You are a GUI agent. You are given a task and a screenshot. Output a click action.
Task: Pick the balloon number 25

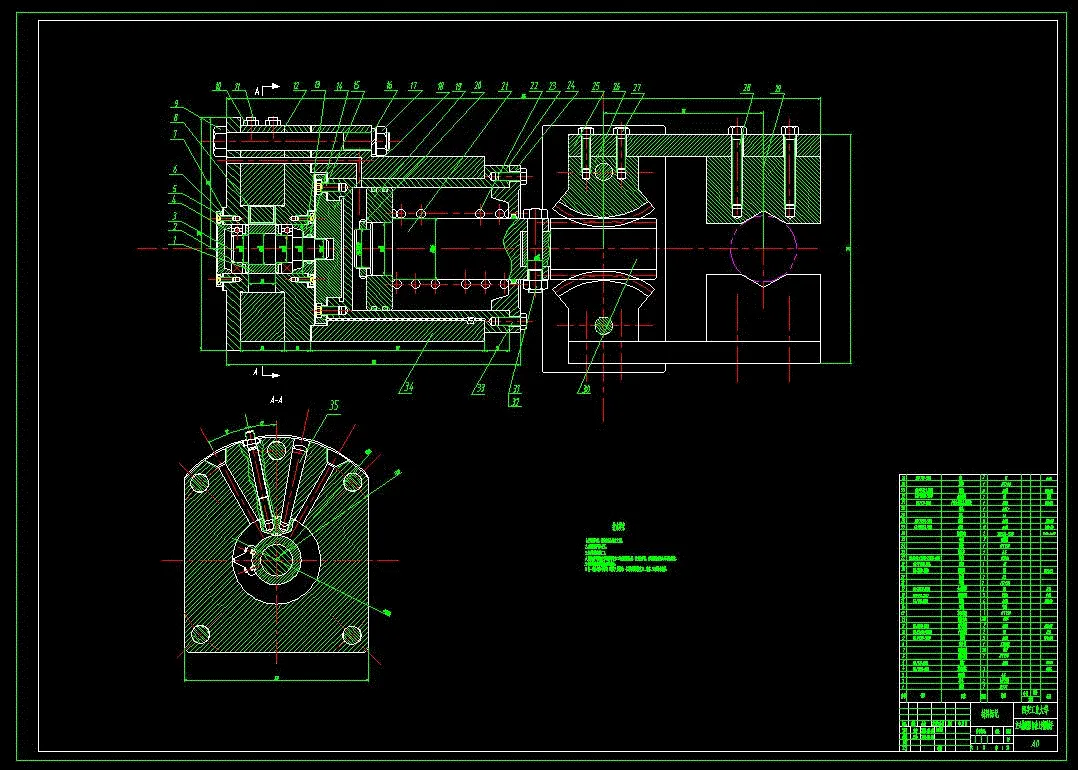(595, 87)
